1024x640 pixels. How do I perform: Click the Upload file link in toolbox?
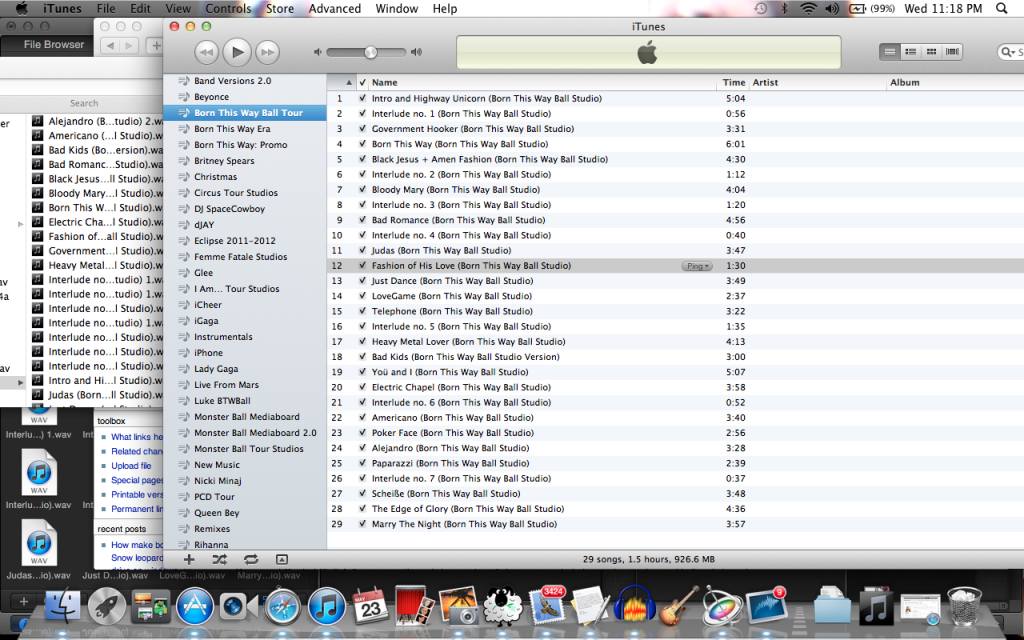click(131, 466)
